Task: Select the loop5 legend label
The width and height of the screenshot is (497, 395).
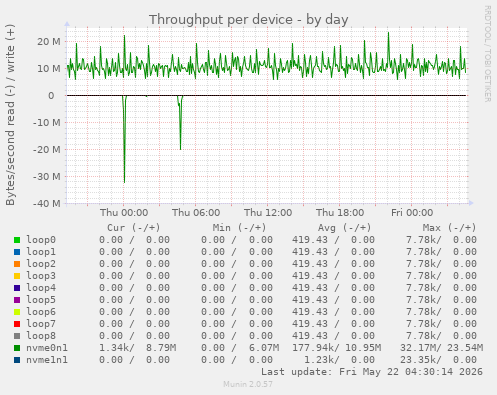Action: pyautogui.click(x=41, y=300)
